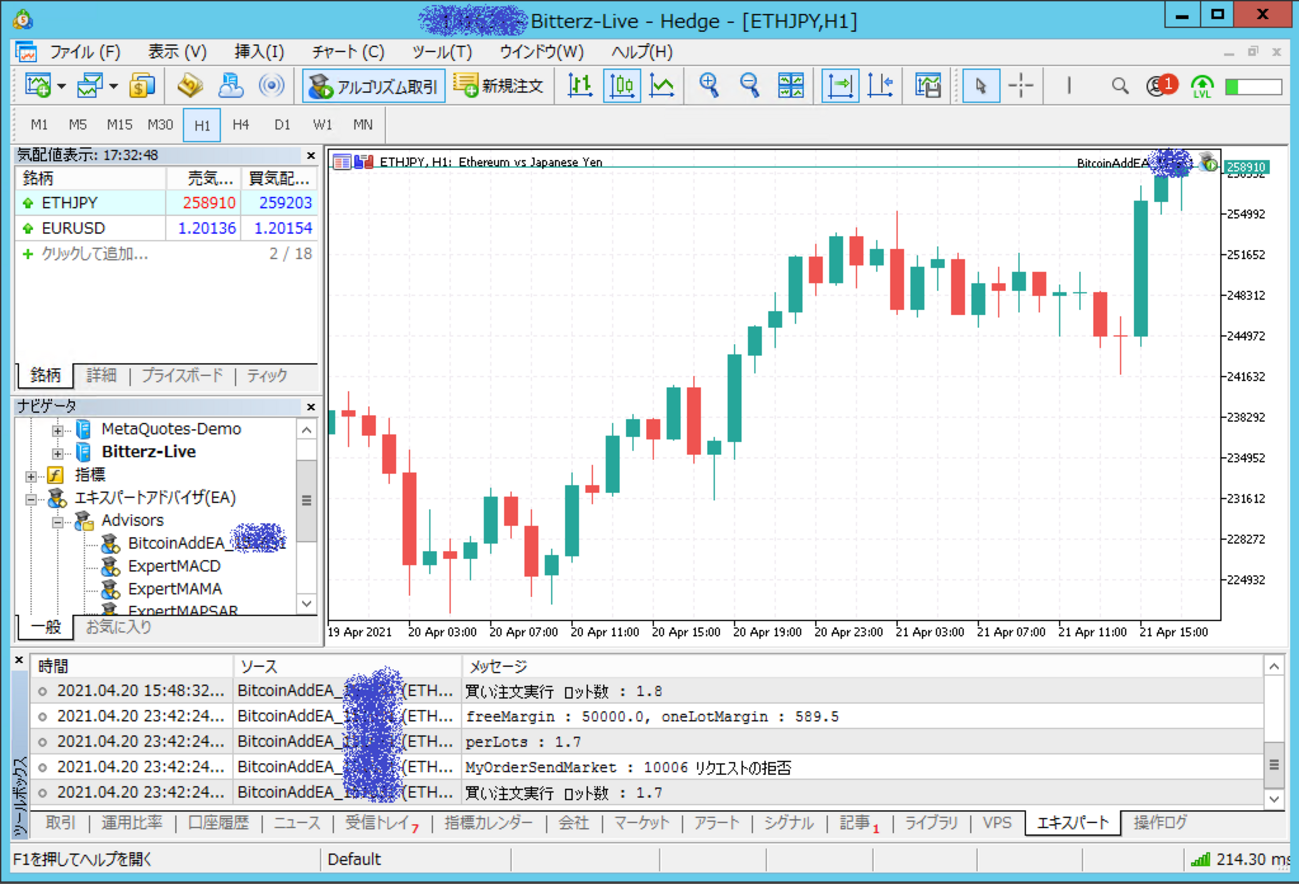Toggle chart auto-scroll to latest bar
The height and width of the screenshot is (884, 1299).
click(840, 86)
